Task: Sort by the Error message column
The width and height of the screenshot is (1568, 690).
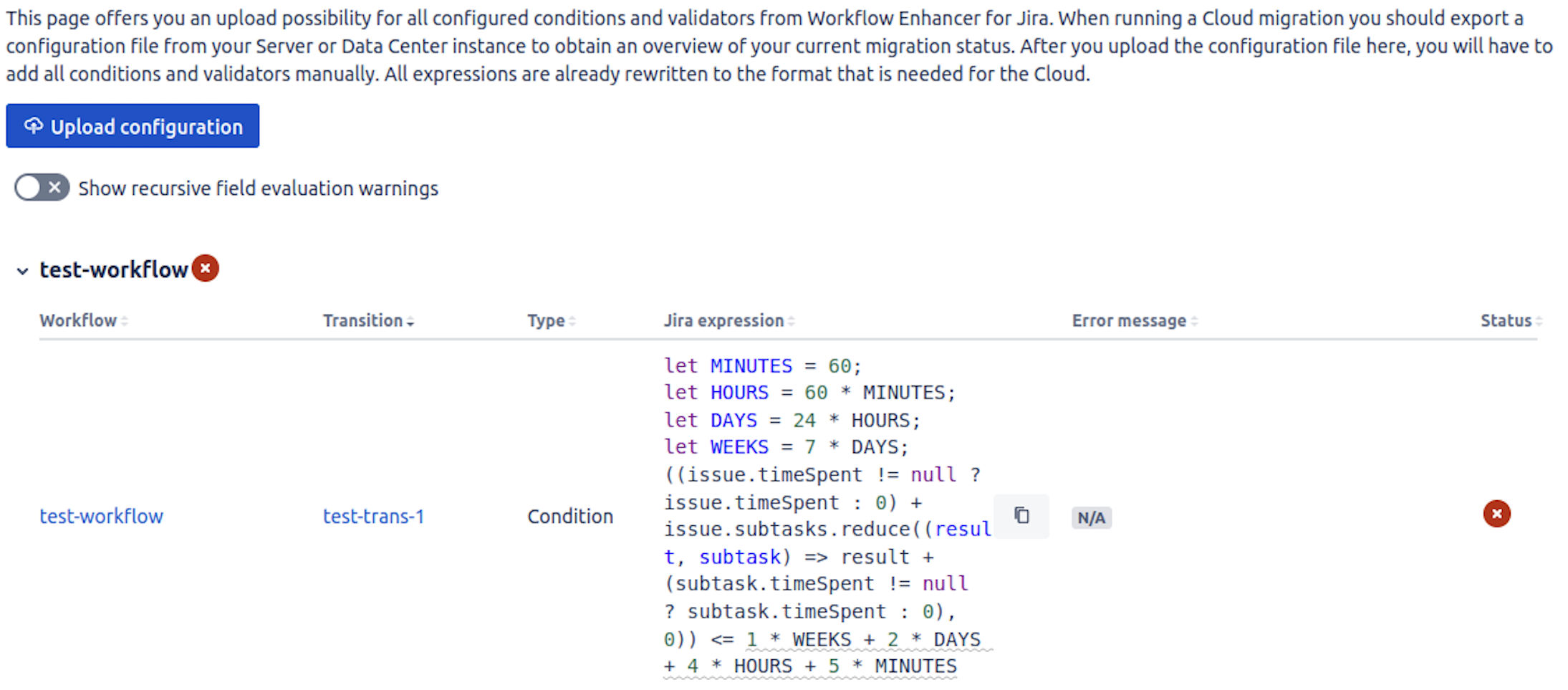Action: (1135, 320)
